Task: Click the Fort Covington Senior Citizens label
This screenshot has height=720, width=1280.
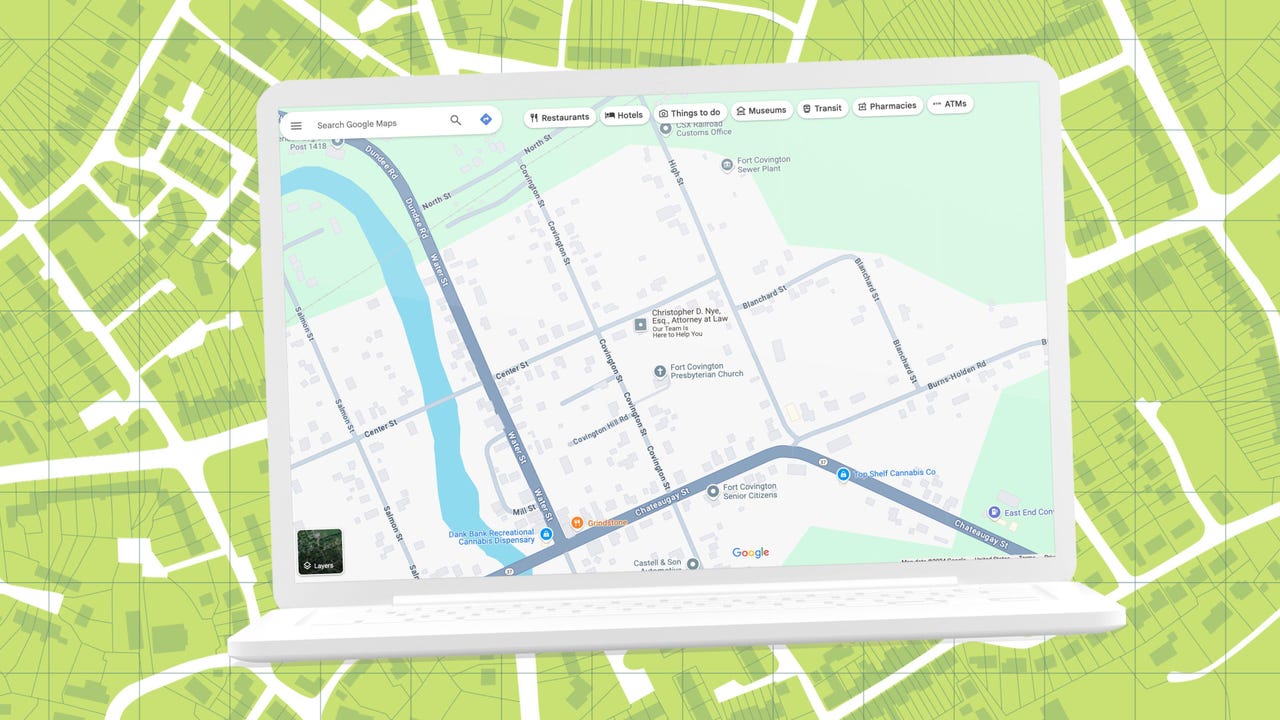Action: point(750,491)
